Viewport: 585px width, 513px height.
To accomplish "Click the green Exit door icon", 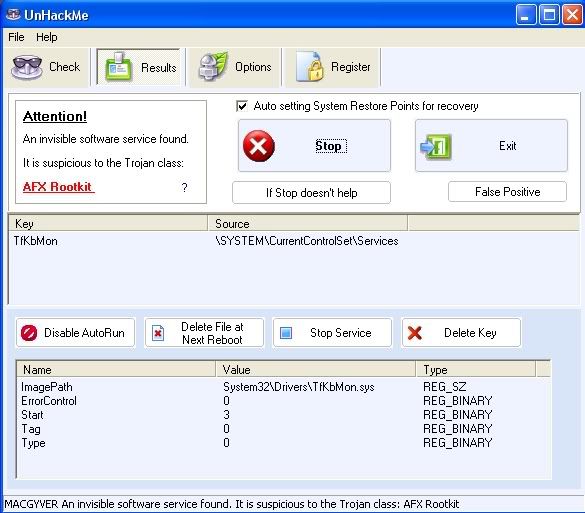I will 436,147.
